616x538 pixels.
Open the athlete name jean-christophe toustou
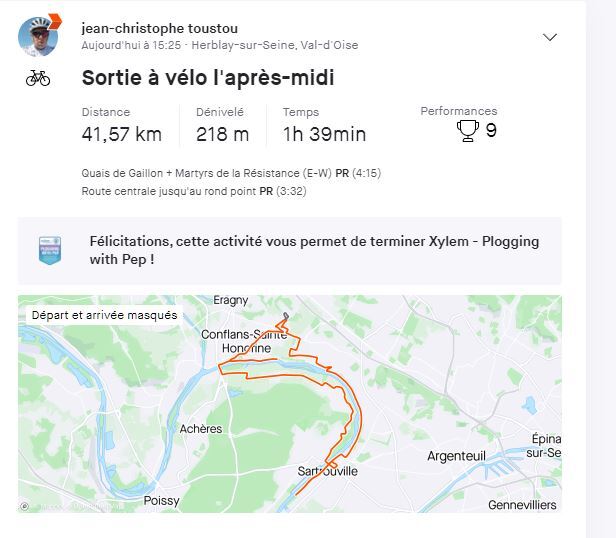pos(159,28)
